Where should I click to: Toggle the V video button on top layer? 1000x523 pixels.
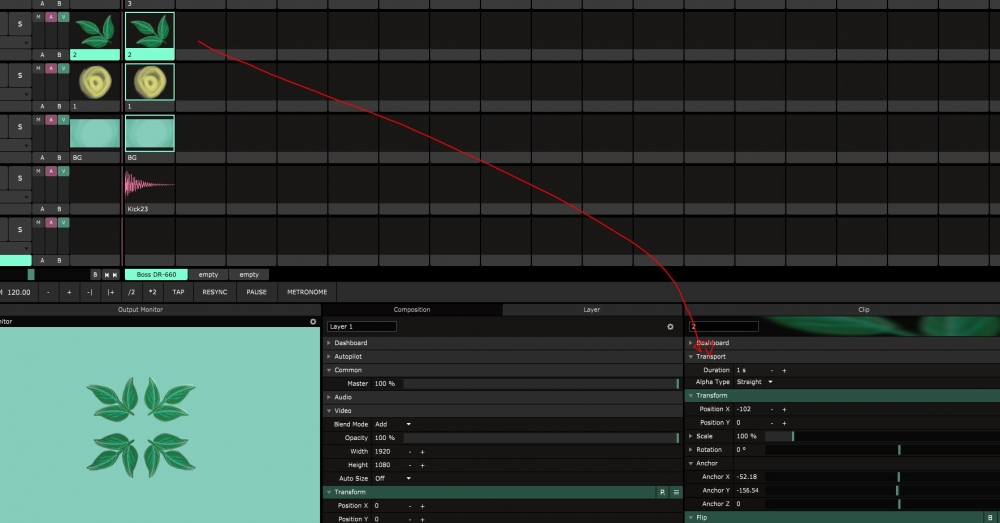coord(63,17)
